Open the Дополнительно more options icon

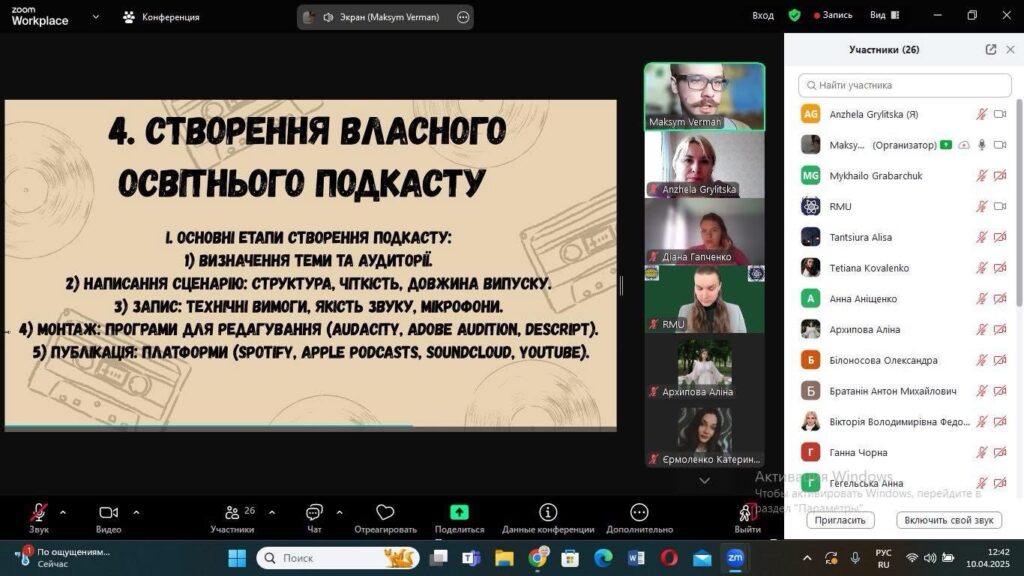(639, 513)
